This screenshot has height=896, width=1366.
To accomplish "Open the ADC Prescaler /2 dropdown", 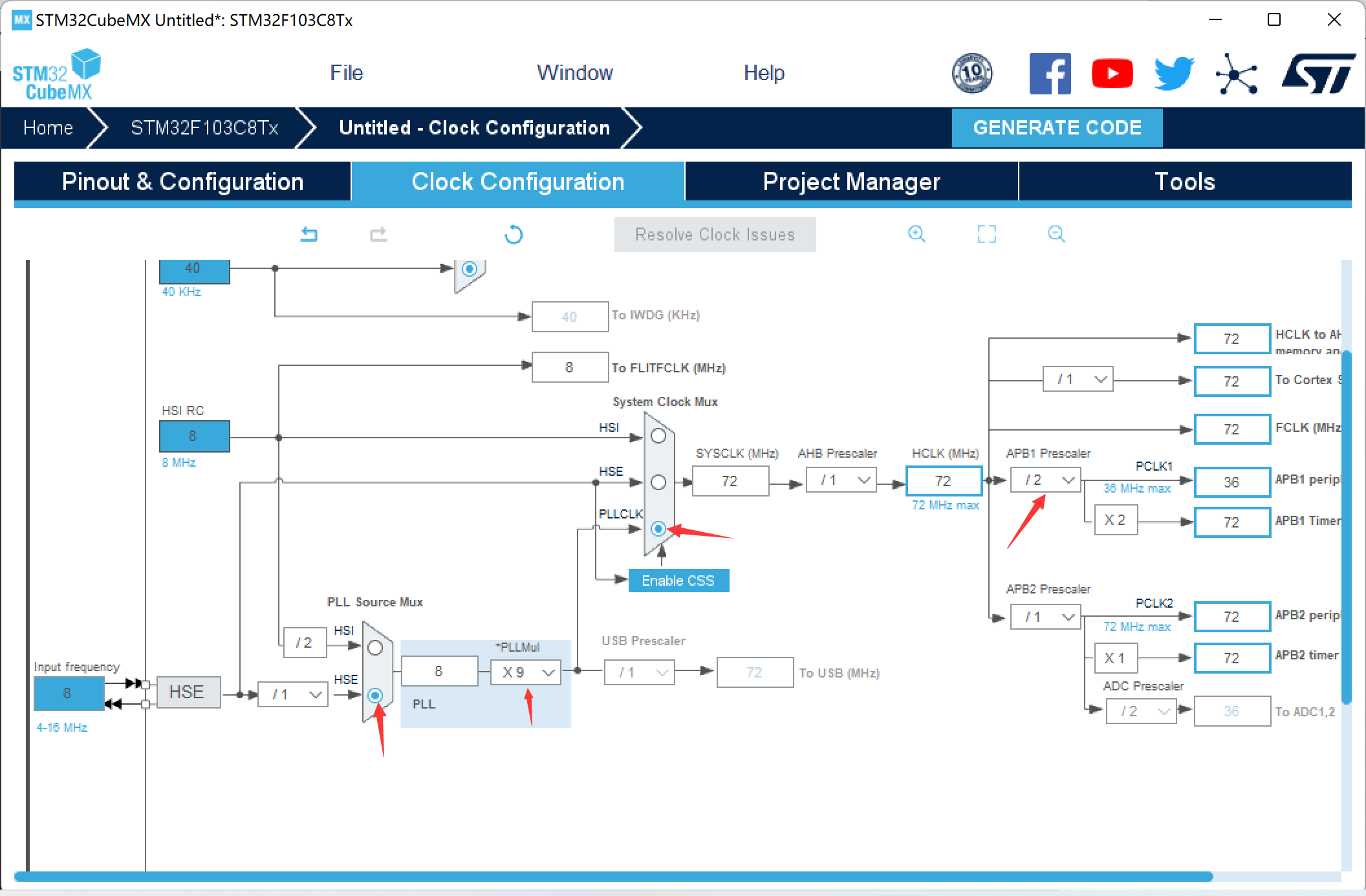I will (1142, 711).
